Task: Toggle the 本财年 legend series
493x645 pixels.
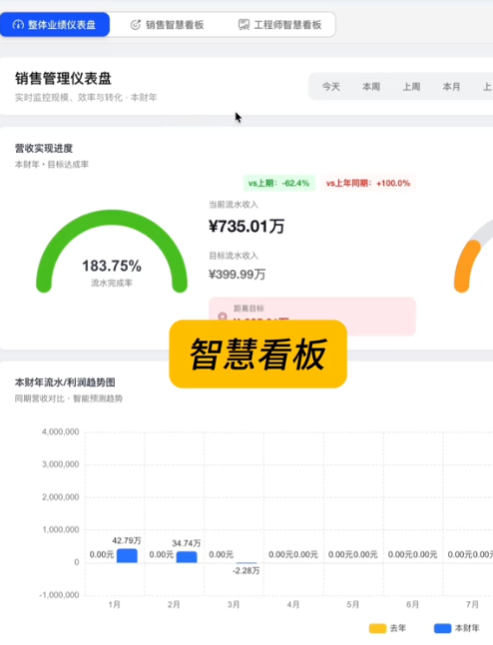Action: point(456,628)
